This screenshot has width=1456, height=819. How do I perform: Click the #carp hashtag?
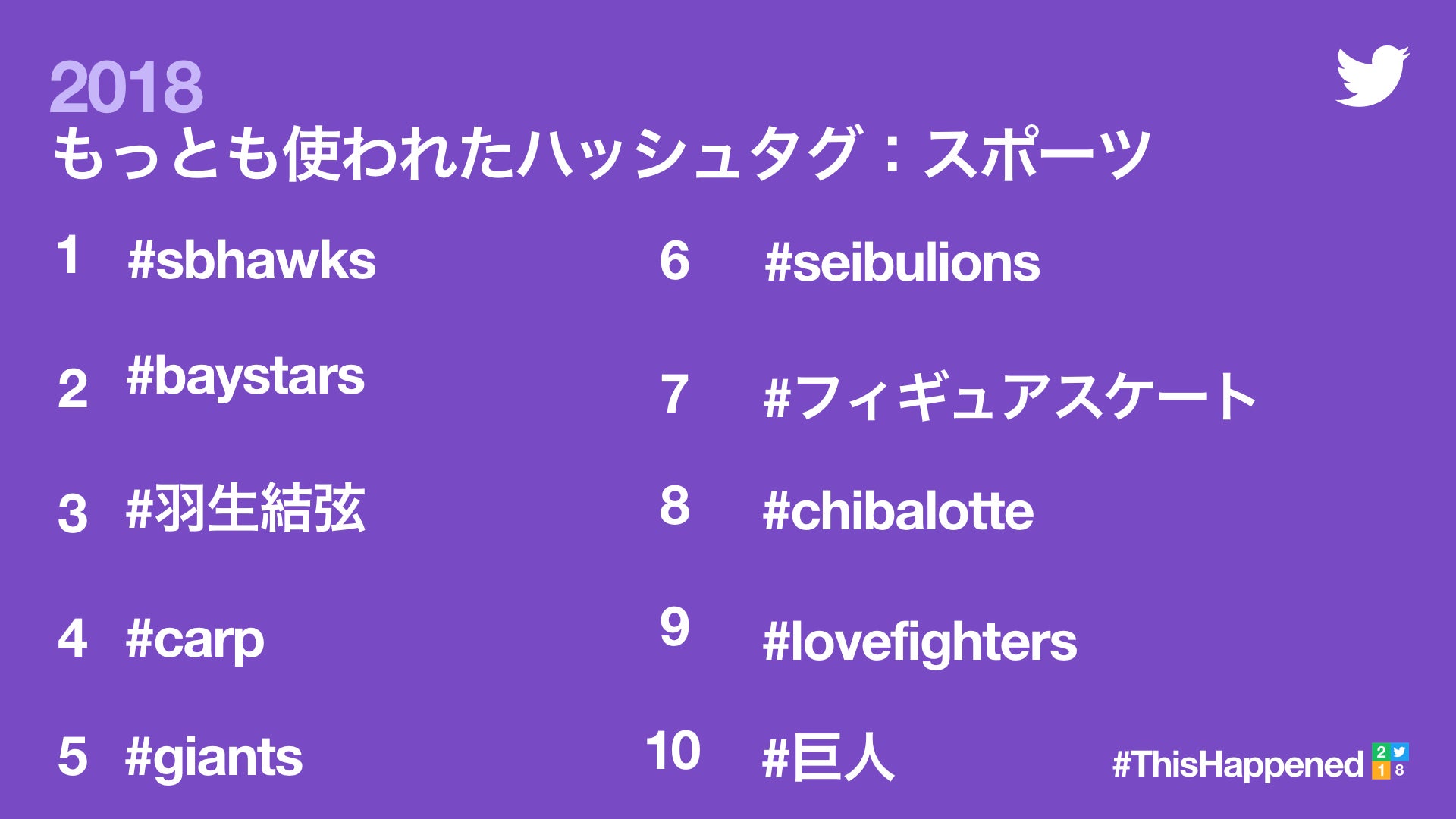point(195,639)
